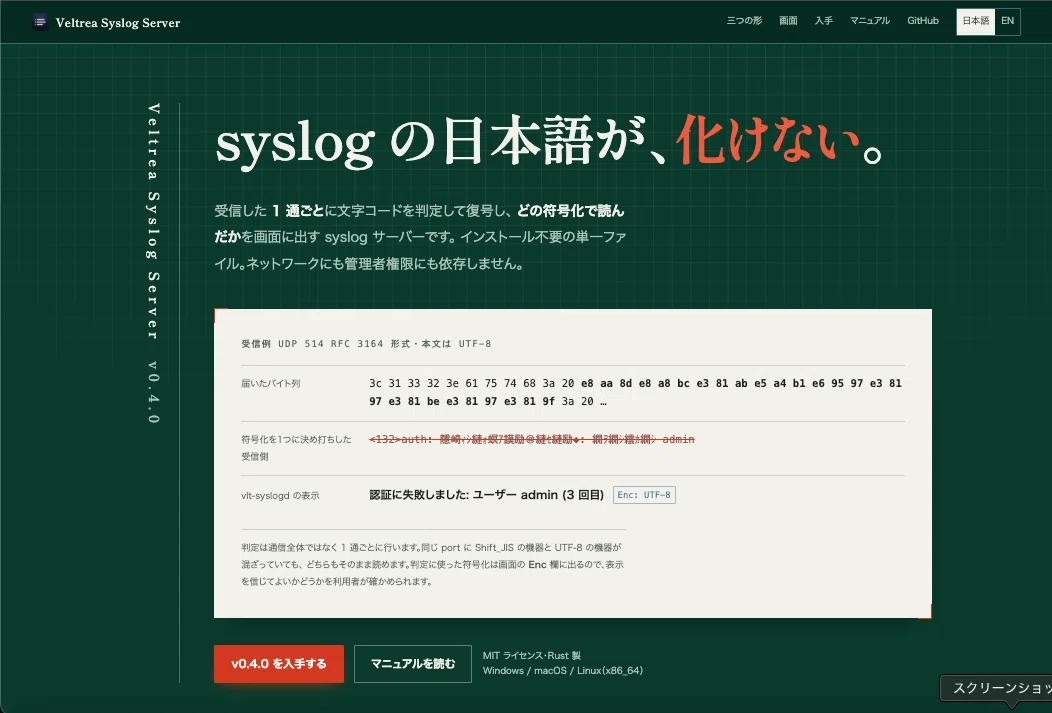Click the paragraph beginning 判定は通信全体ではなく
The width and height of the screenshot is (1052, 713).
click(x=433, y=565)
